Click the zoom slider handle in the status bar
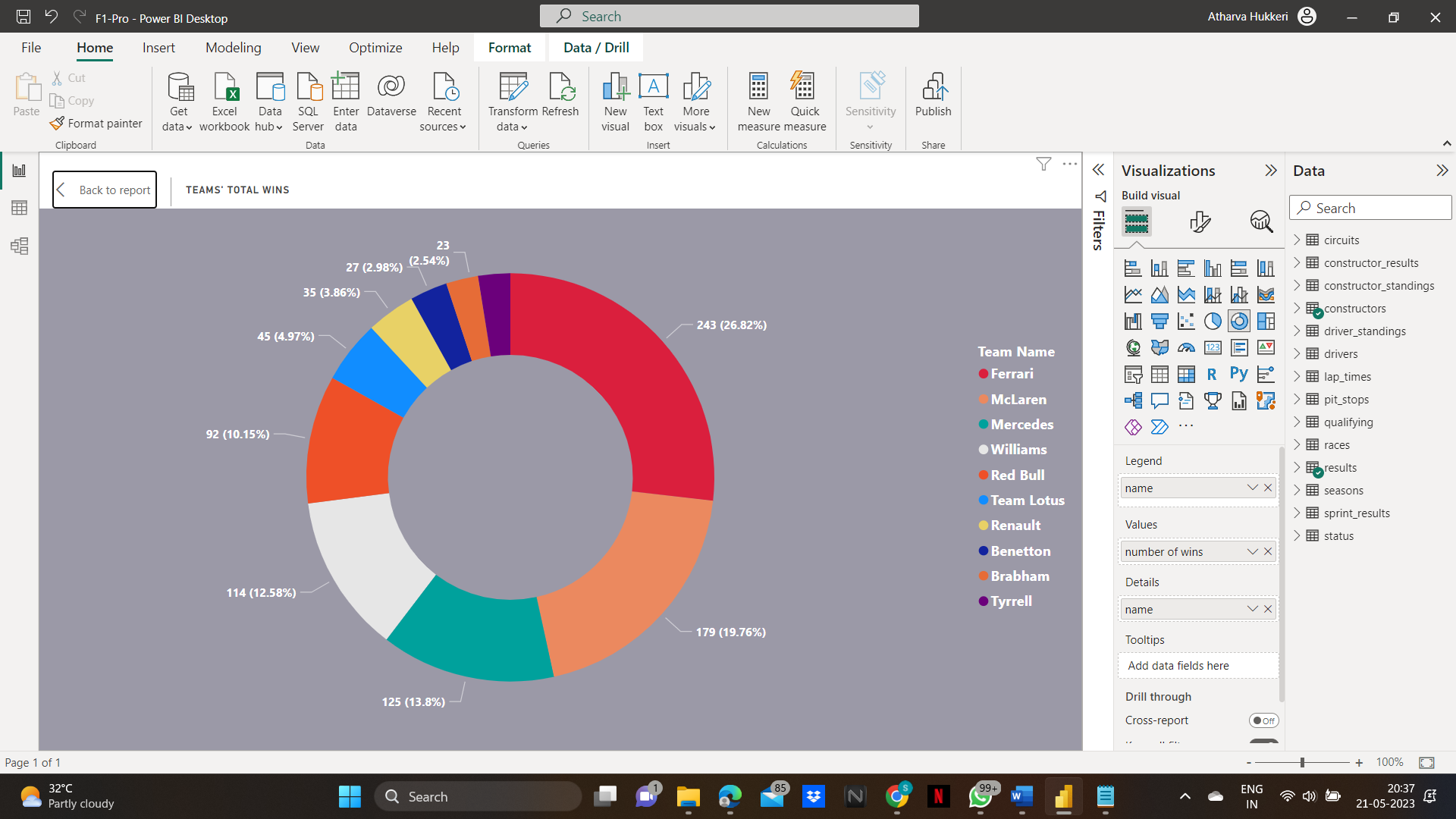Image resolution: width=1456 pixels, height=819 pixels. pyautogui.click(x=1302, y=762)
